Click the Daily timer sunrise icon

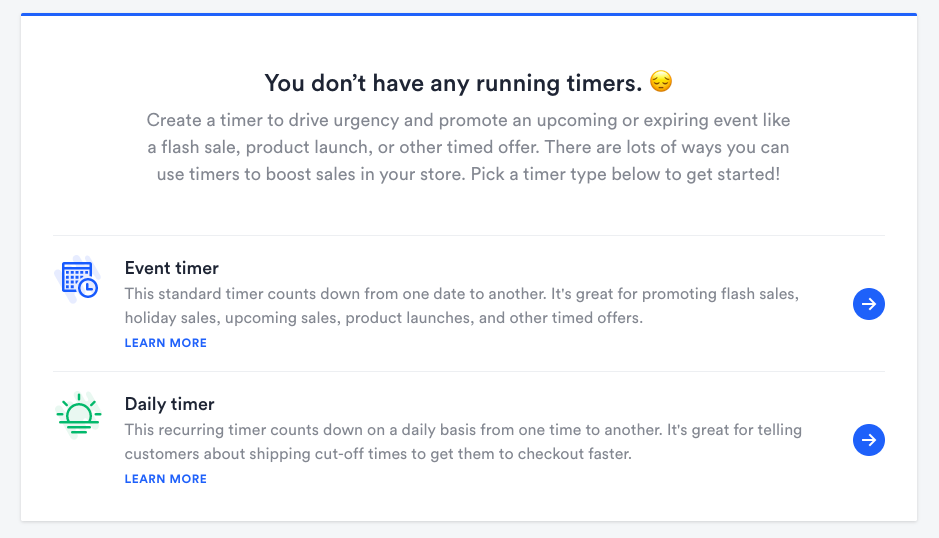point(78,415)
